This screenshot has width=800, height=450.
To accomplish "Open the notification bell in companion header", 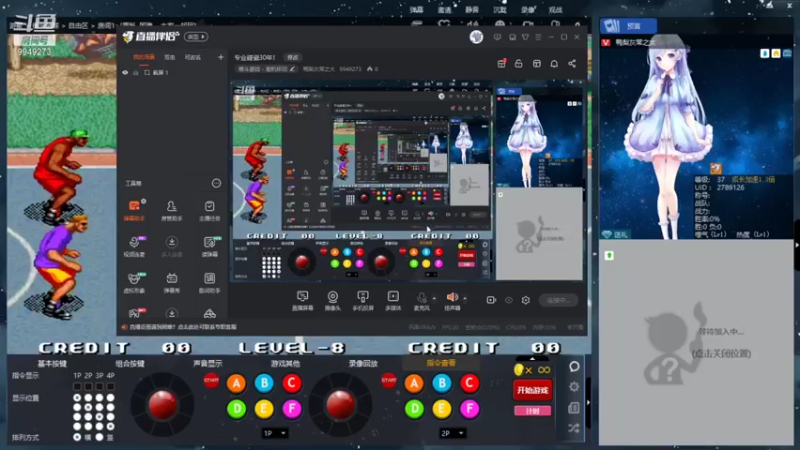I will (x=554, y=63).
